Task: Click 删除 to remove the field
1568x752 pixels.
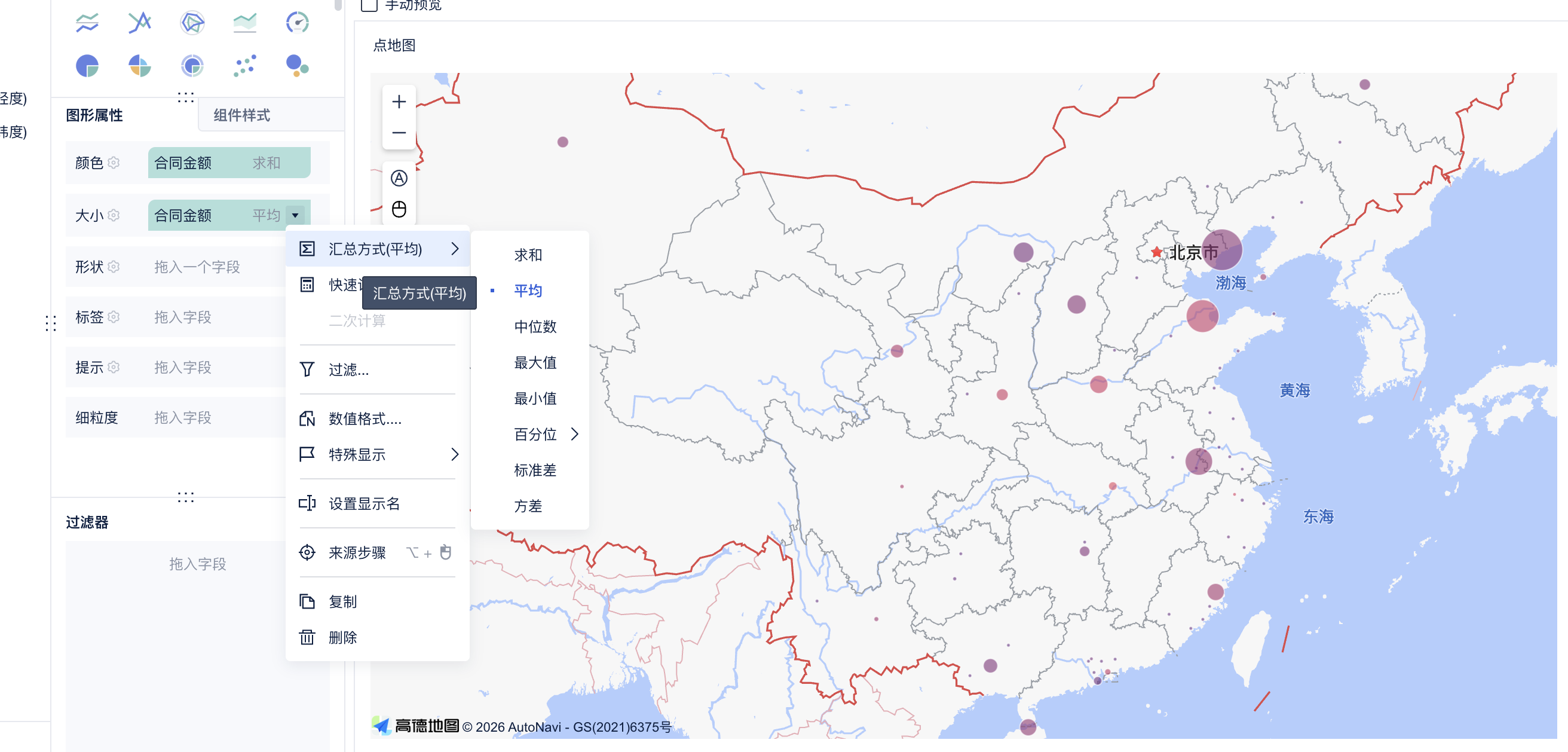Action: [x=342, y=637]
